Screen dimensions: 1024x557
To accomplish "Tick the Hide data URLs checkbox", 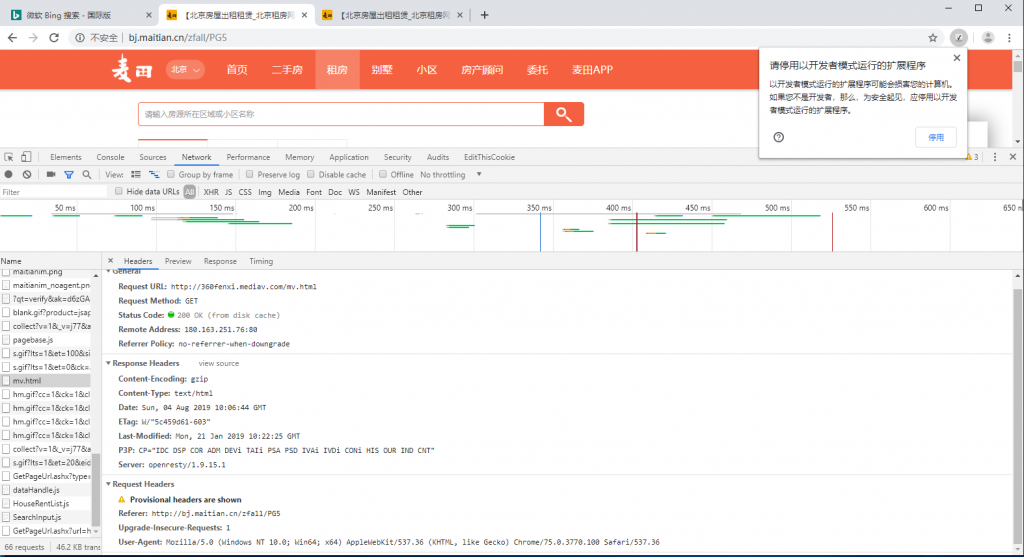I will click(119, 191).
